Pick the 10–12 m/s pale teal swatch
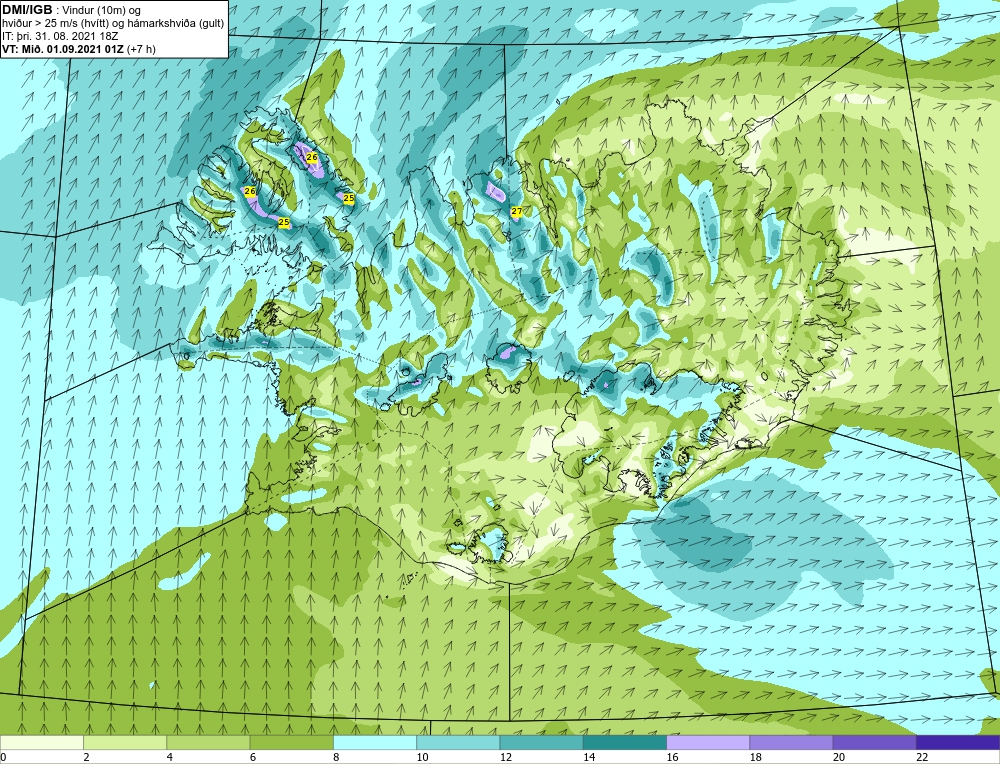Screen dimensions: 1000x764 click(x=458, y=742)
